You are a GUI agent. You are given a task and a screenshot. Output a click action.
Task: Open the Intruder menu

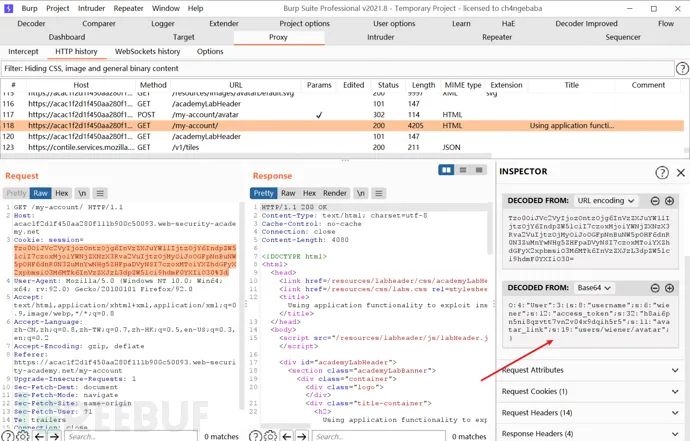click(92, 8)
